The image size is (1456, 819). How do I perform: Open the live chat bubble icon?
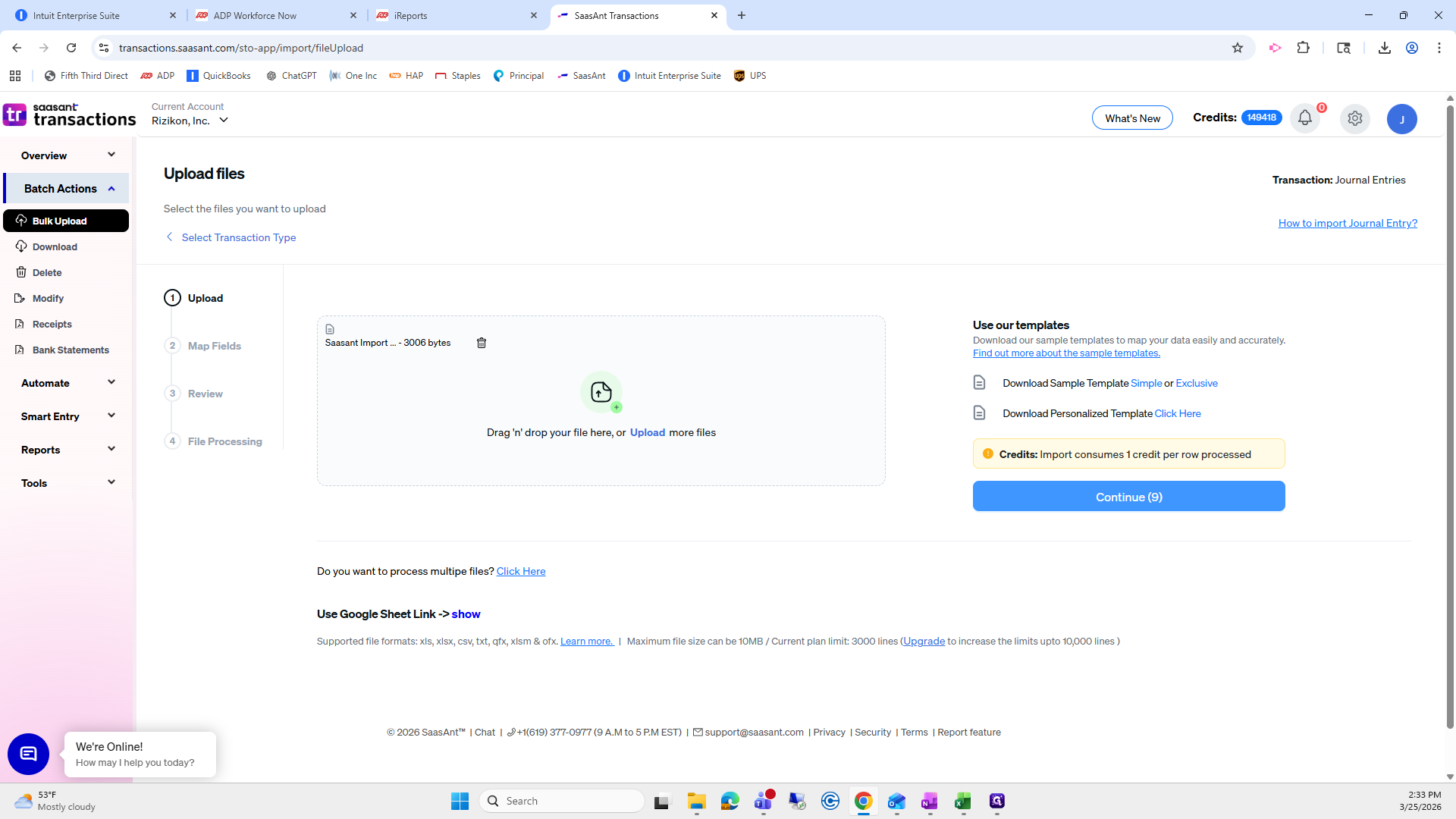pyautogui.click(x=28, y=754)
